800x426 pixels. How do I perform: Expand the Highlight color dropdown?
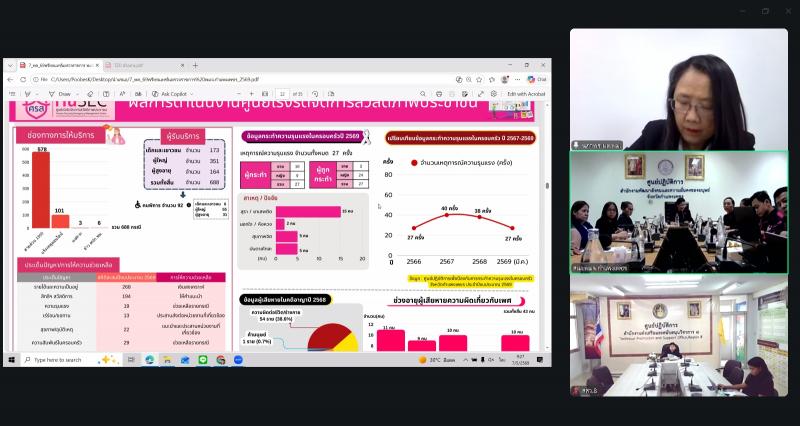[x=37, y=94]
